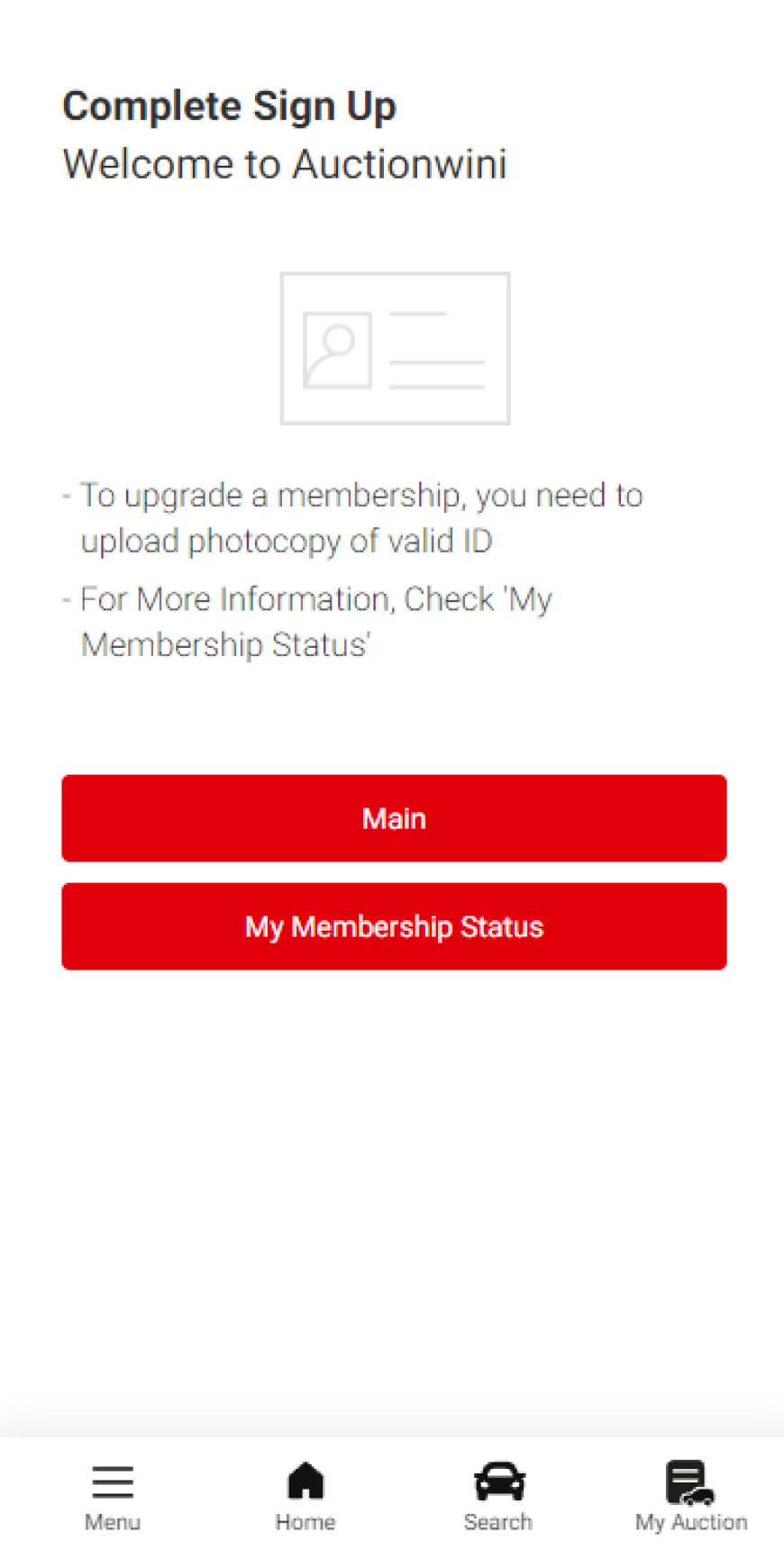Image resolution: width=784 pixels, height=1568 pixels.
Task: Click the 'To upgrade a membership' line
Action: [361, 496]
